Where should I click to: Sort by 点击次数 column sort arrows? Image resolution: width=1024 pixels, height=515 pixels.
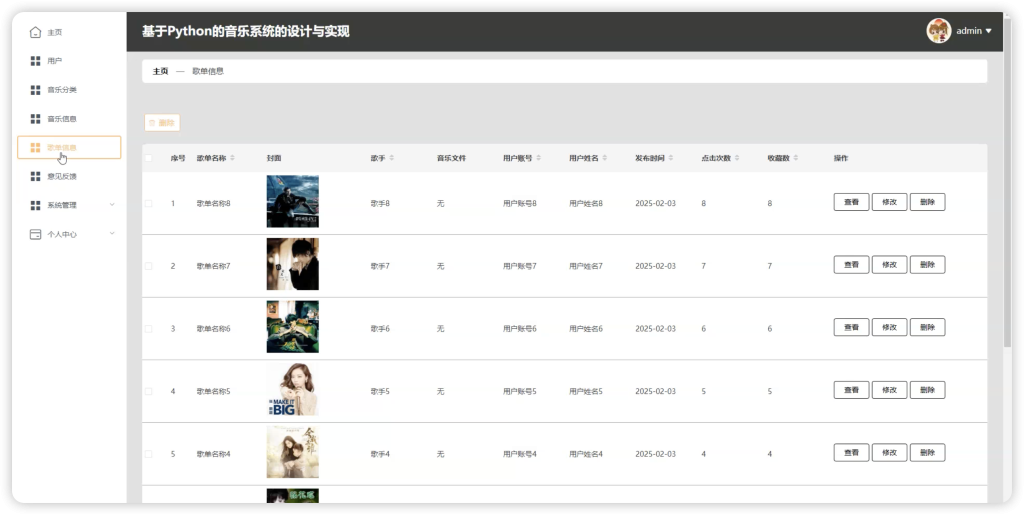(737, 159)
